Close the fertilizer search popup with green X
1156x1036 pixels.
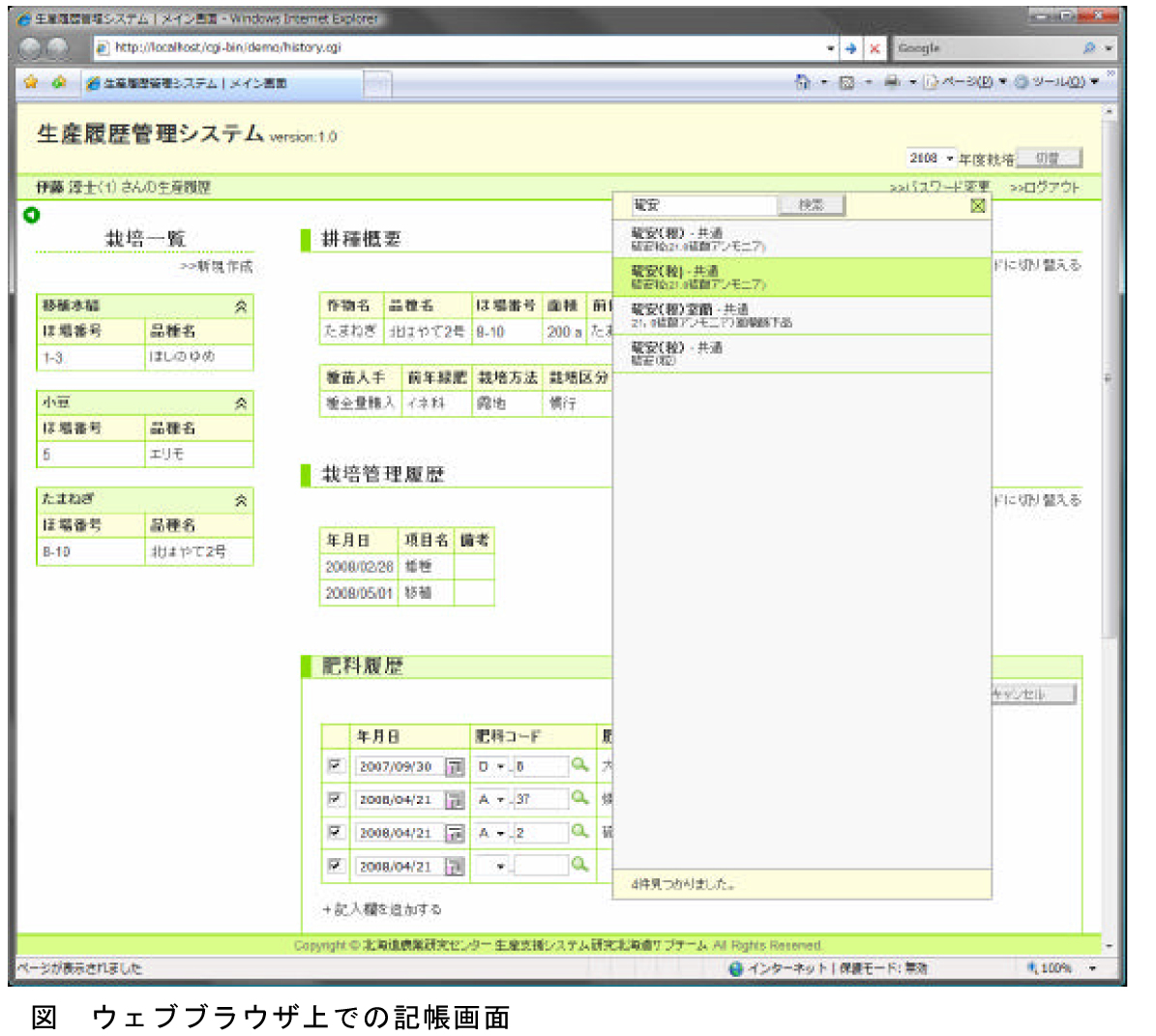click(x=978, y=205)
